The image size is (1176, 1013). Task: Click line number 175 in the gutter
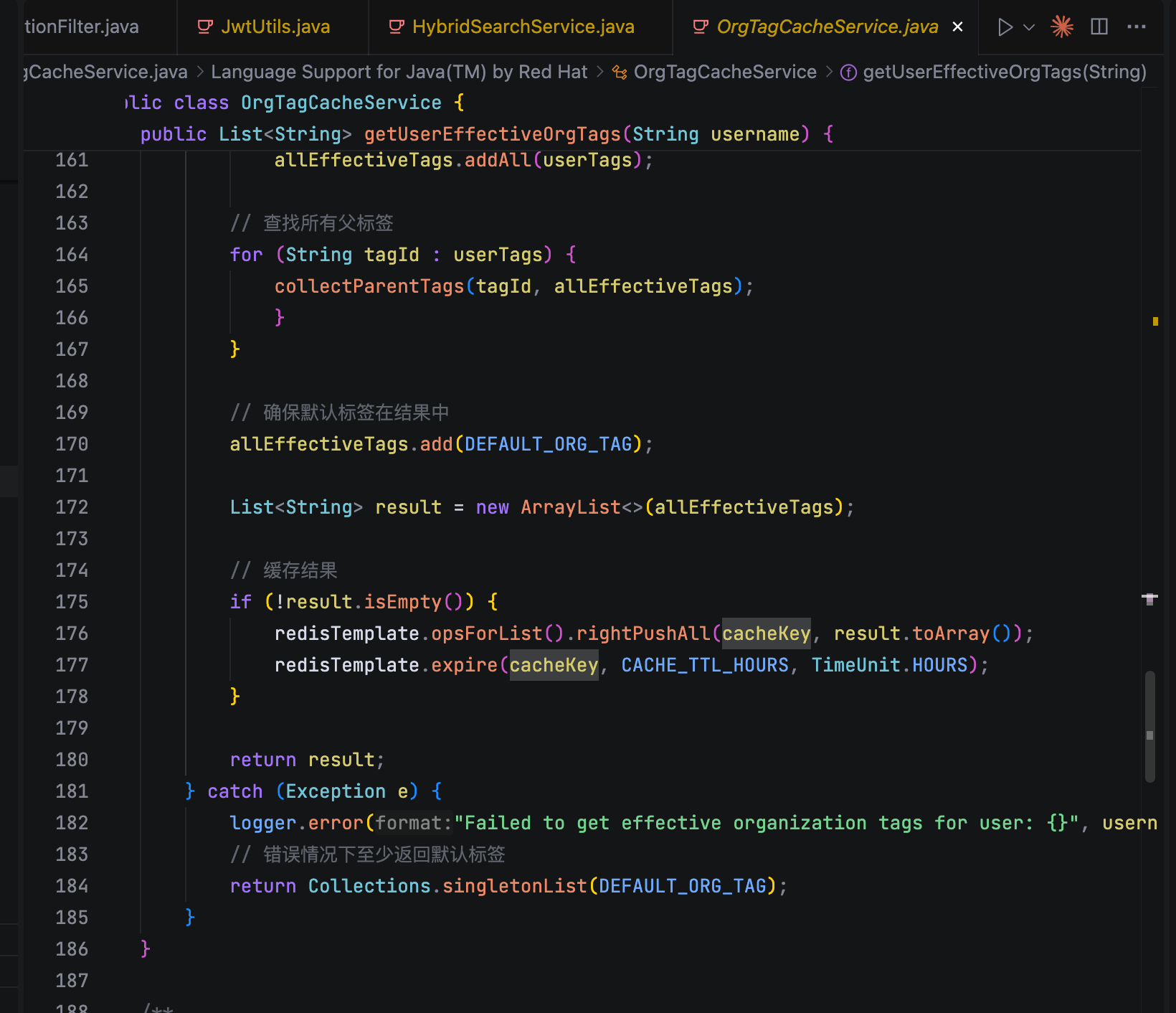pos(72,602)
